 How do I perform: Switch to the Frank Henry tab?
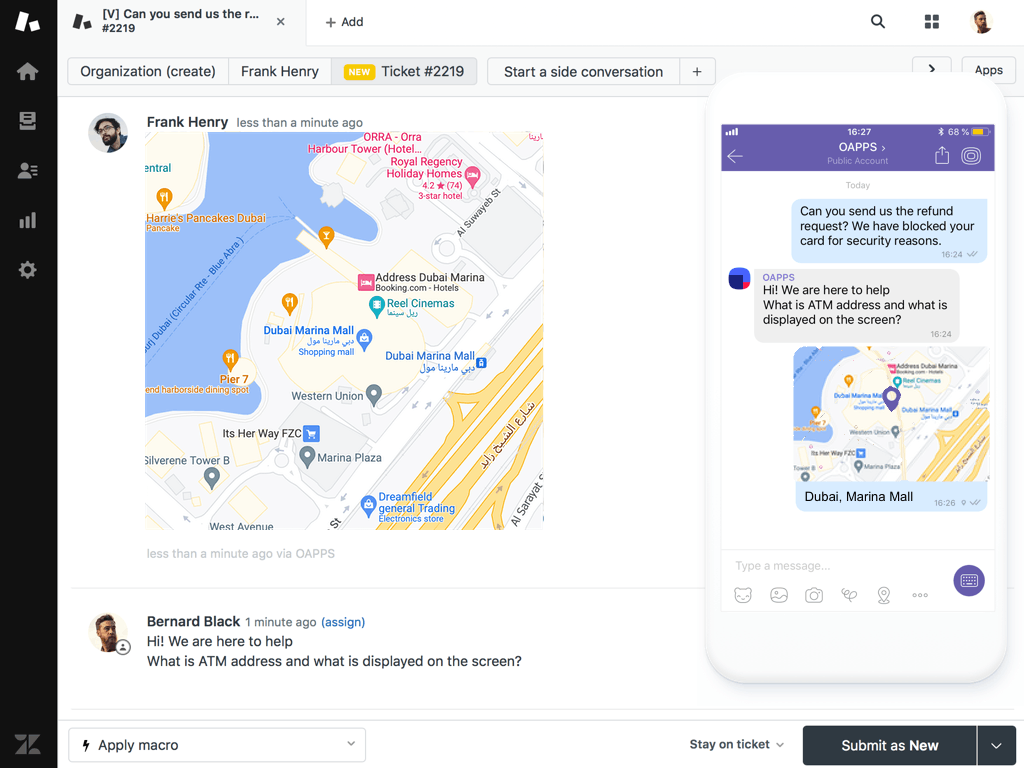(280, 72)
